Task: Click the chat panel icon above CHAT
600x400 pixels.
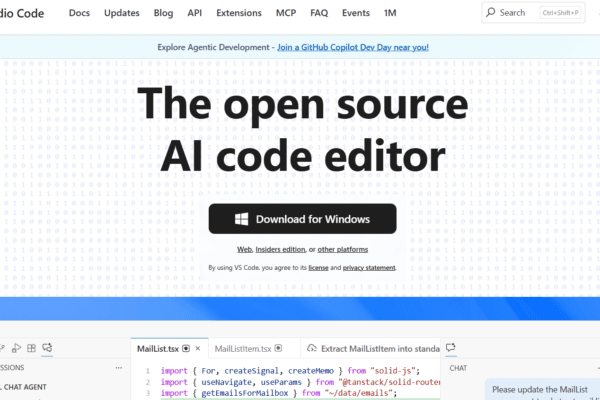Action: click(451, 348)
